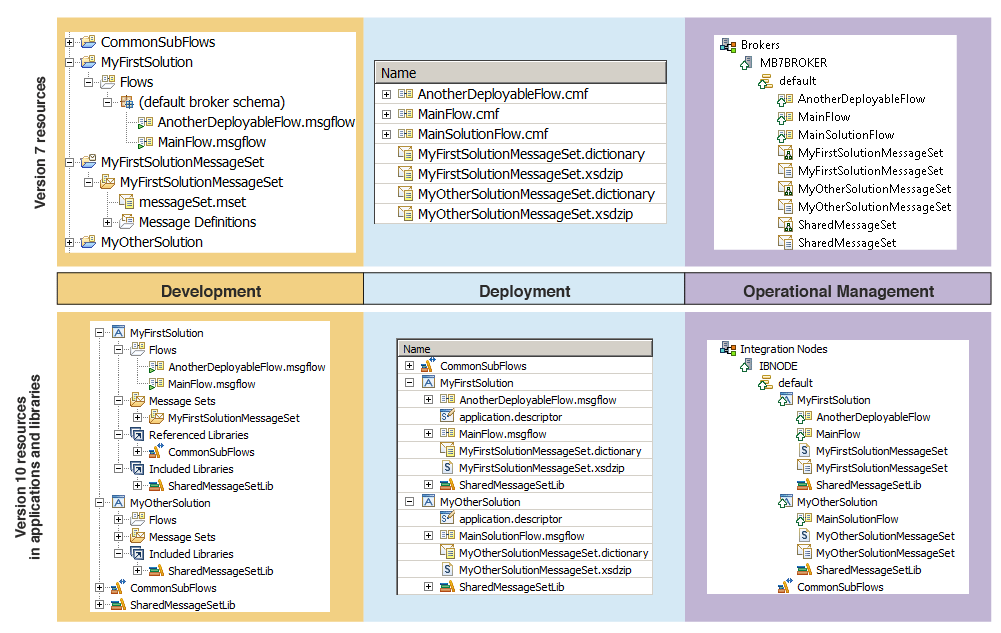The width and height of the screenshot is (1001, 633).
Task: Select the Development header tab
Action: pyautogui.click(x=210, y=291)
